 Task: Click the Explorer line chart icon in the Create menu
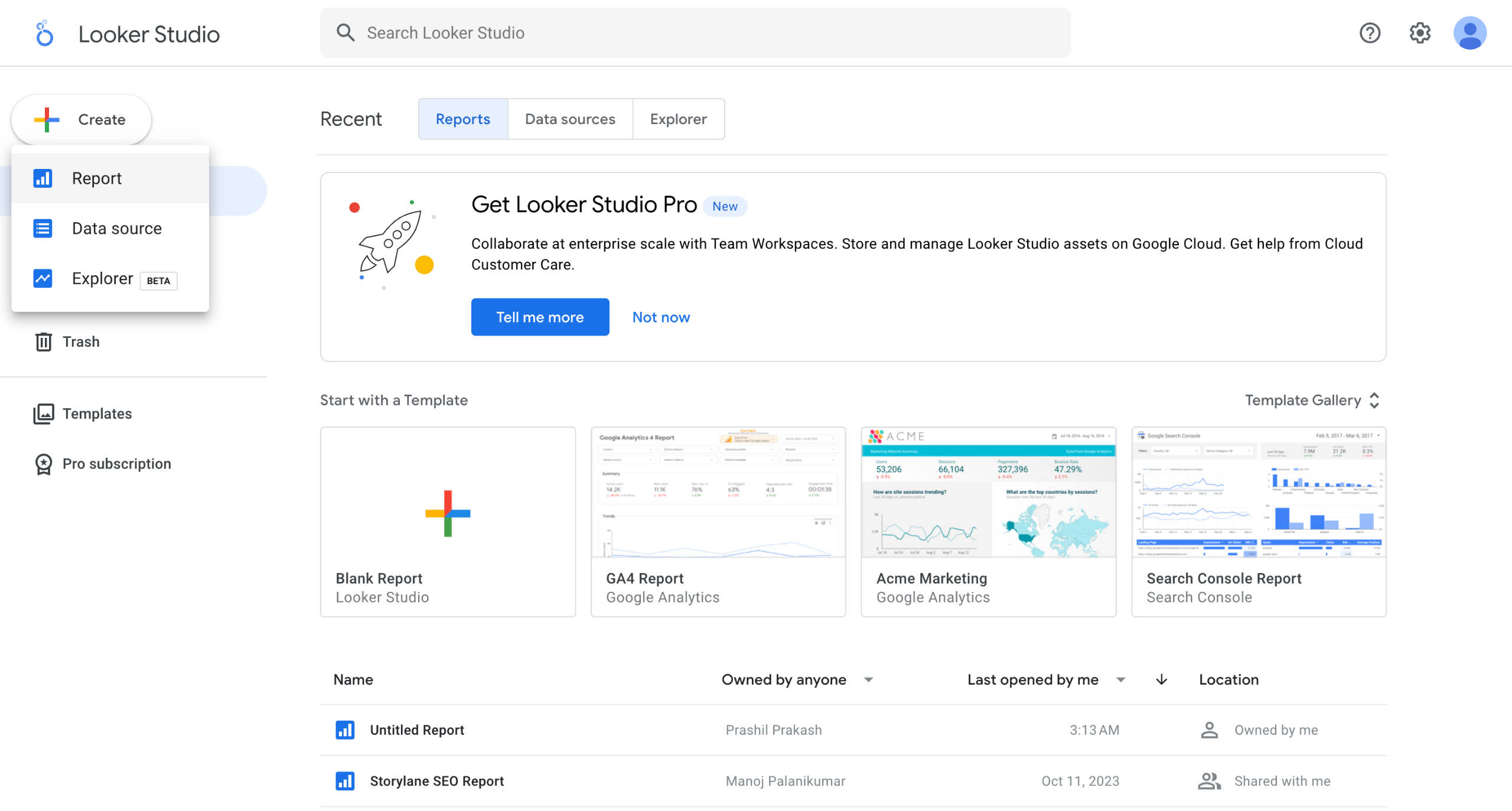[43, 278]
